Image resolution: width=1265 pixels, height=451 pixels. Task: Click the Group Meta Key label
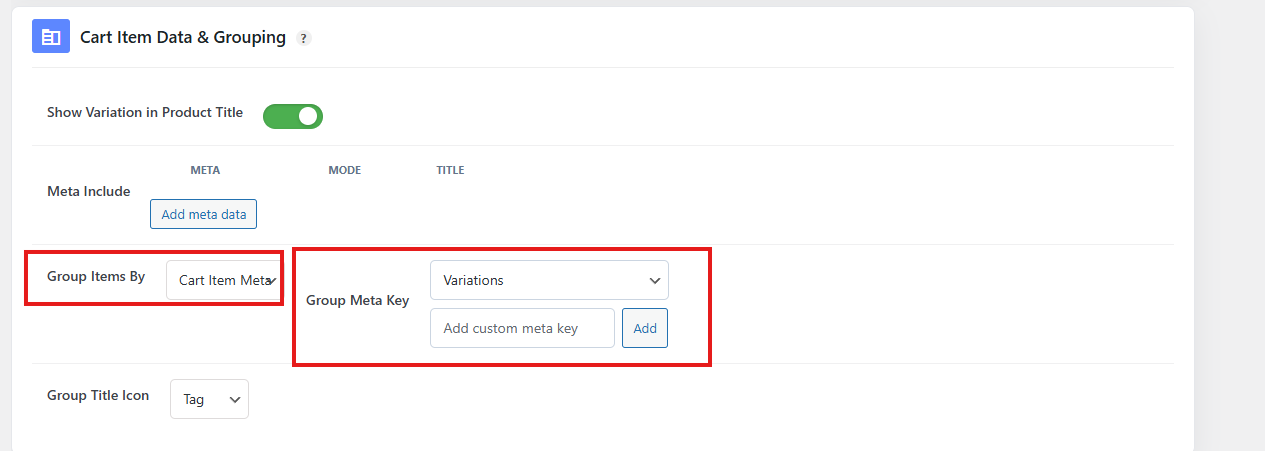357,300
